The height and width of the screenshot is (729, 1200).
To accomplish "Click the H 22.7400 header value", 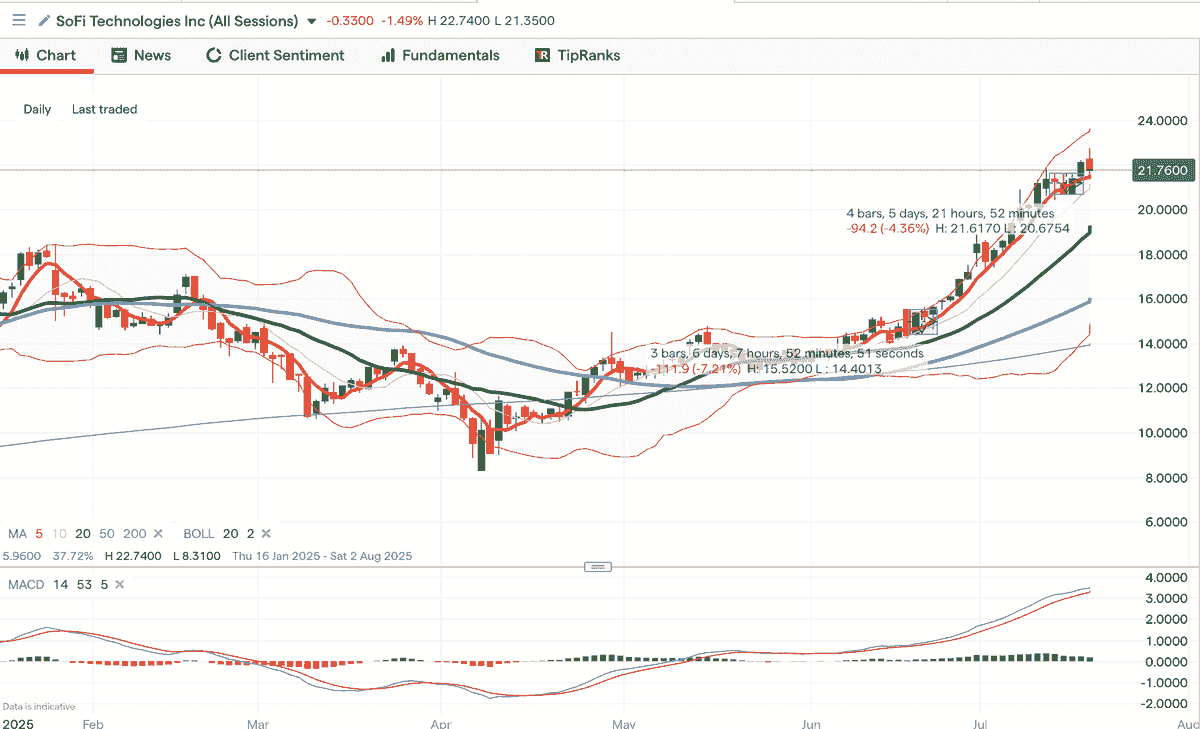I will pyautogui.click(x=458, y=21).
